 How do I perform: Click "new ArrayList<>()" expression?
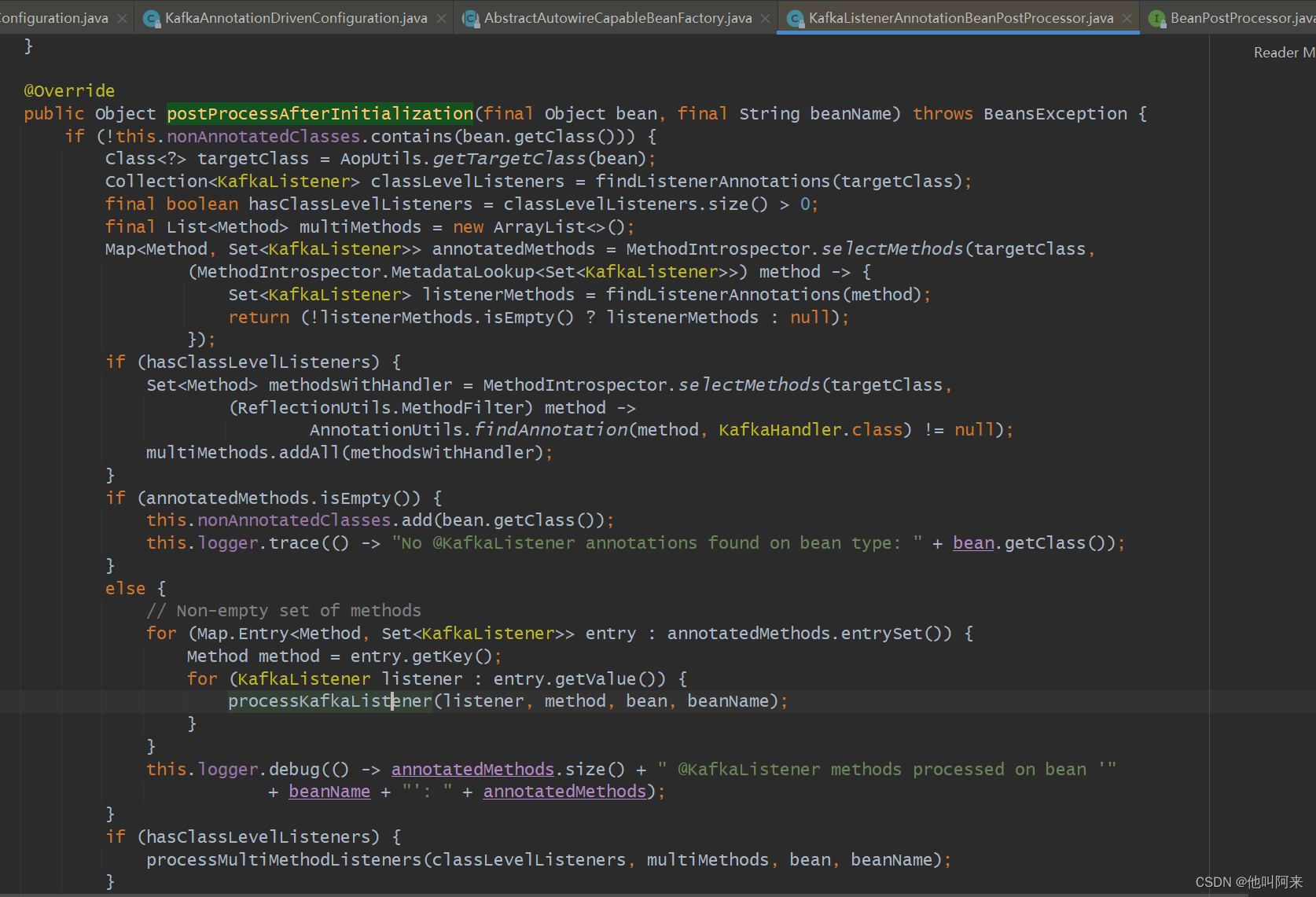[x=539, y=227]
